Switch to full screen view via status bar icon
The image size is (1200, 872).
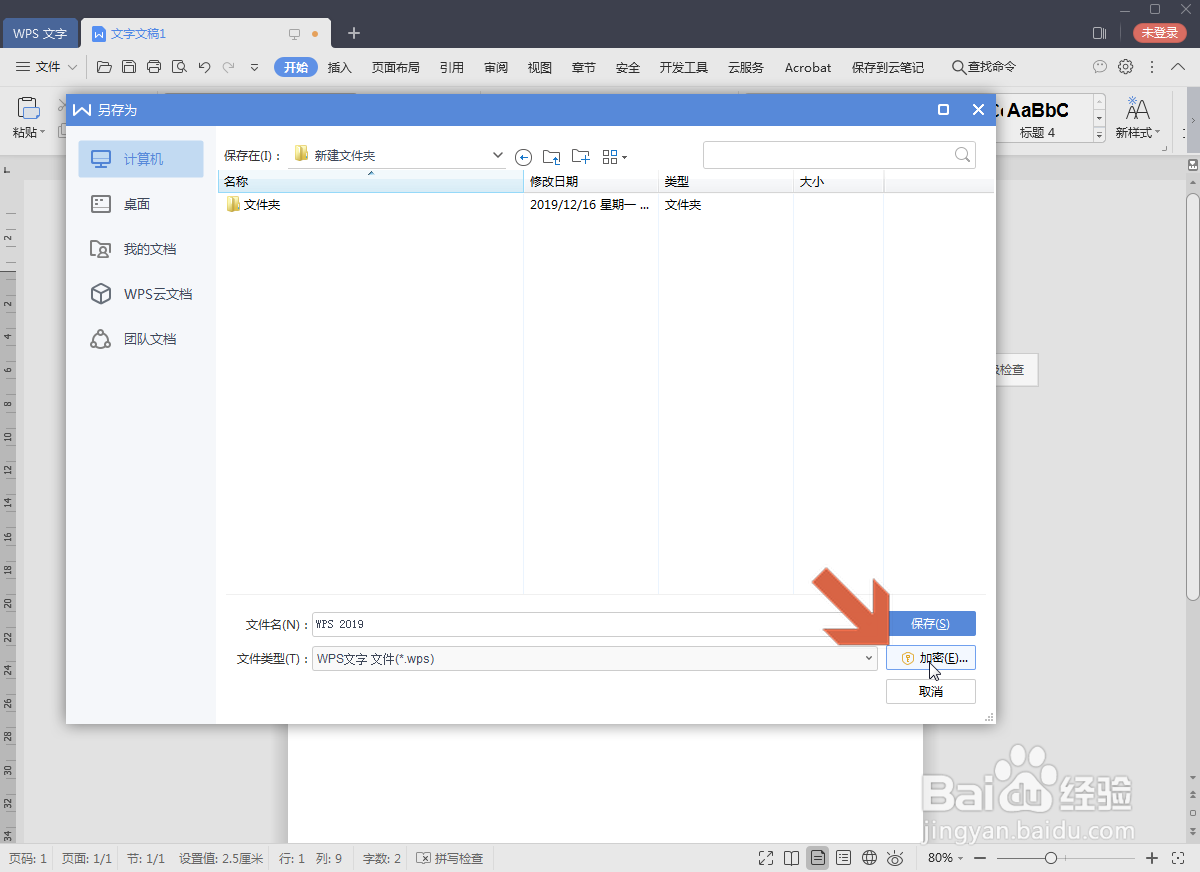click(x=765, y=857)
